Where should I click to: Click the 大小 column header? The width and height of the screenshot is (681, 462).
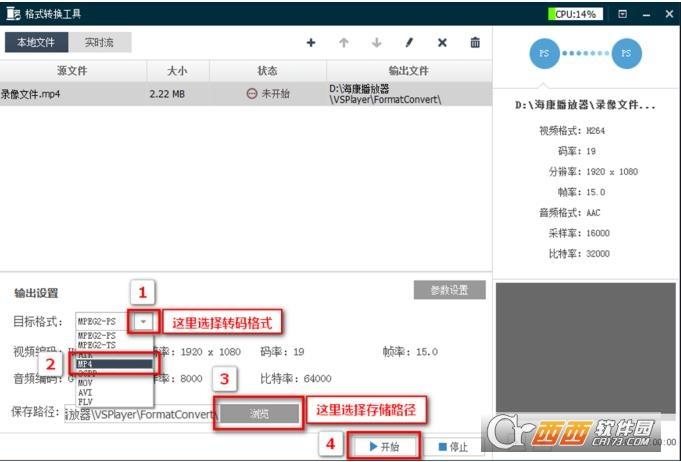coord(178,70)
